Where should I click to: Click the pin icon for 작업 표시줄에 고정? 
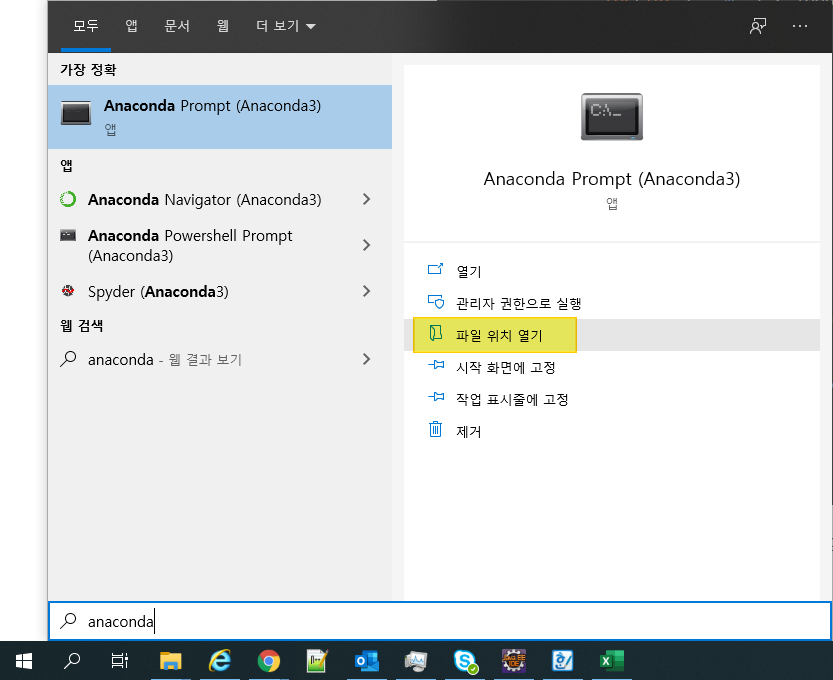point(436,397)
